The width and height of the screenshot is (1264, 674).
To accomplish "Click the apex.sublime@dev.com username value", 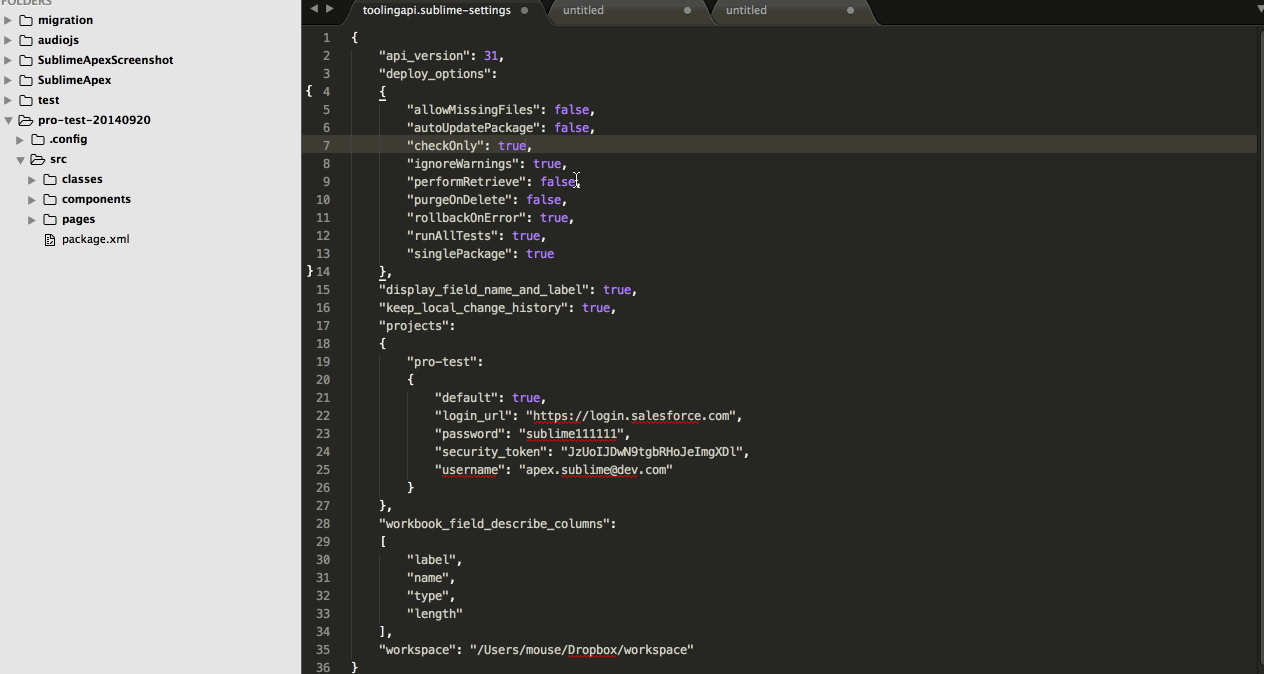I will [596, 470].
